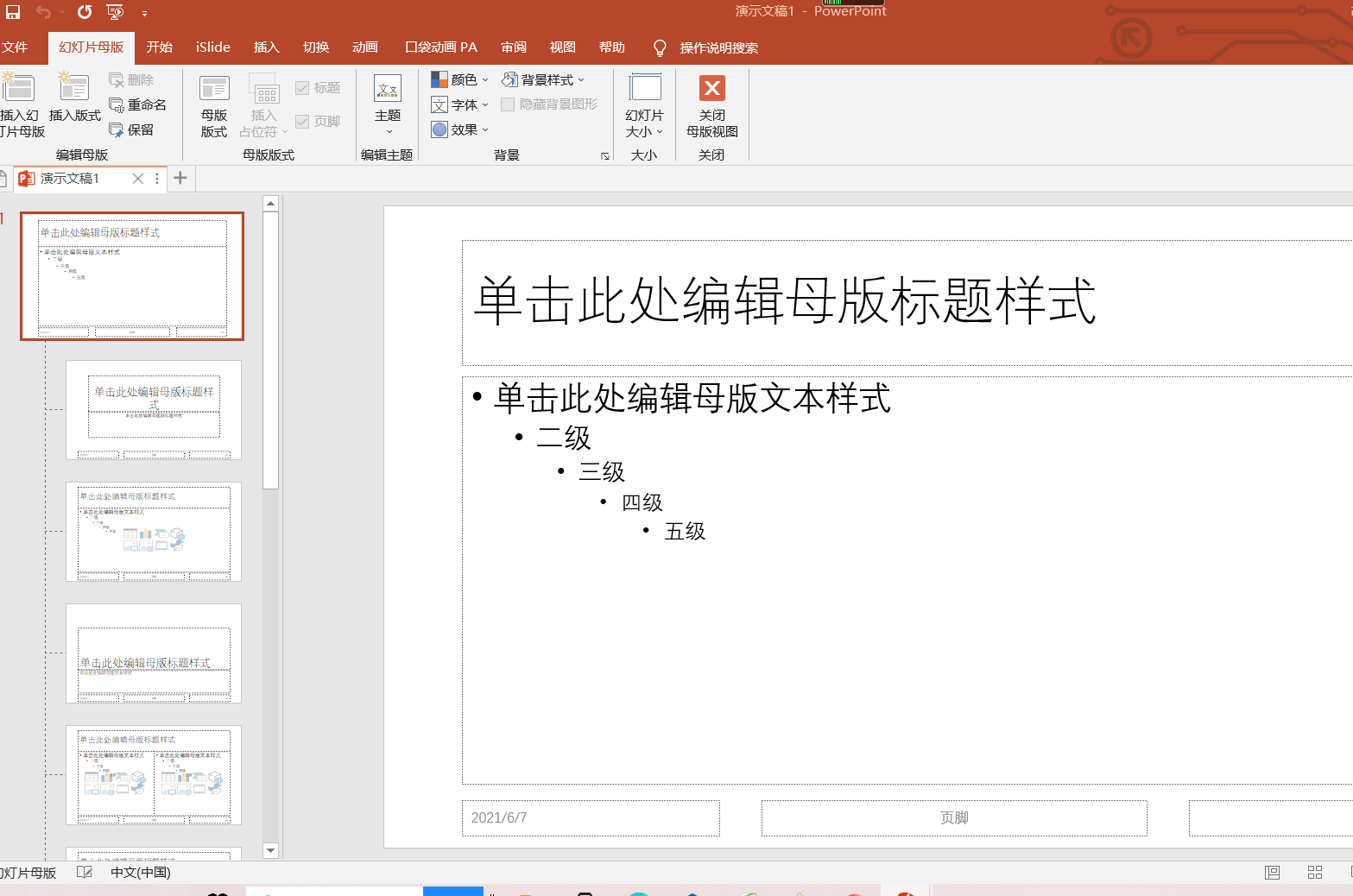Click 保留 to preserve master
This screenshot has height=896, width=1353.
132,129
